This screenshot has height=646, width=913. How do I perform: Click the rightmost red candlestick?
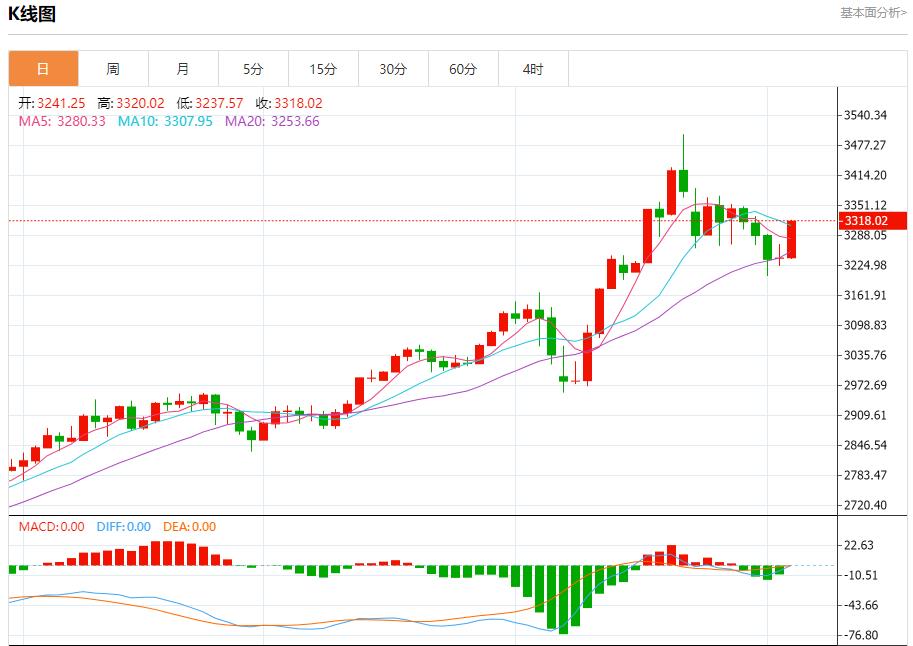(x=791, y=239)
